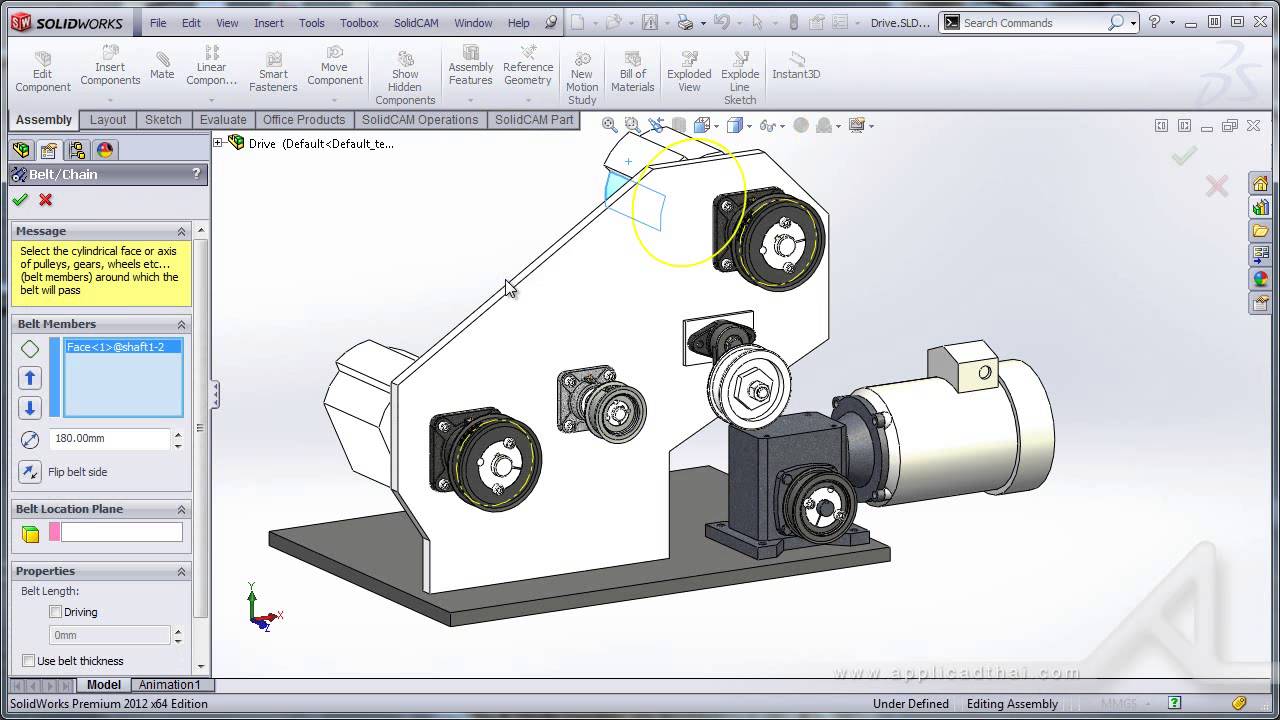The image size is (1280, 720).
Task: Open the Mate tool
Action: coord(161,65)
